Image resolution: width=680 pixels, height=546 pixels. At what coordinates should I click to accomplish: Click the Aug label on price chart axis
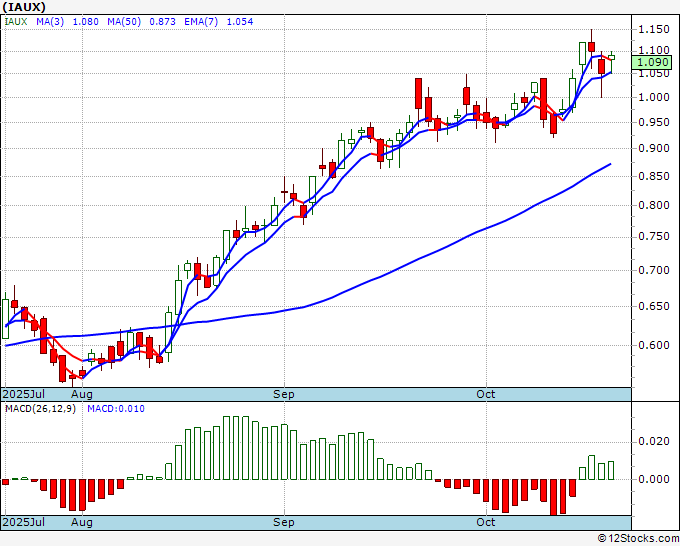coord(82,394)
